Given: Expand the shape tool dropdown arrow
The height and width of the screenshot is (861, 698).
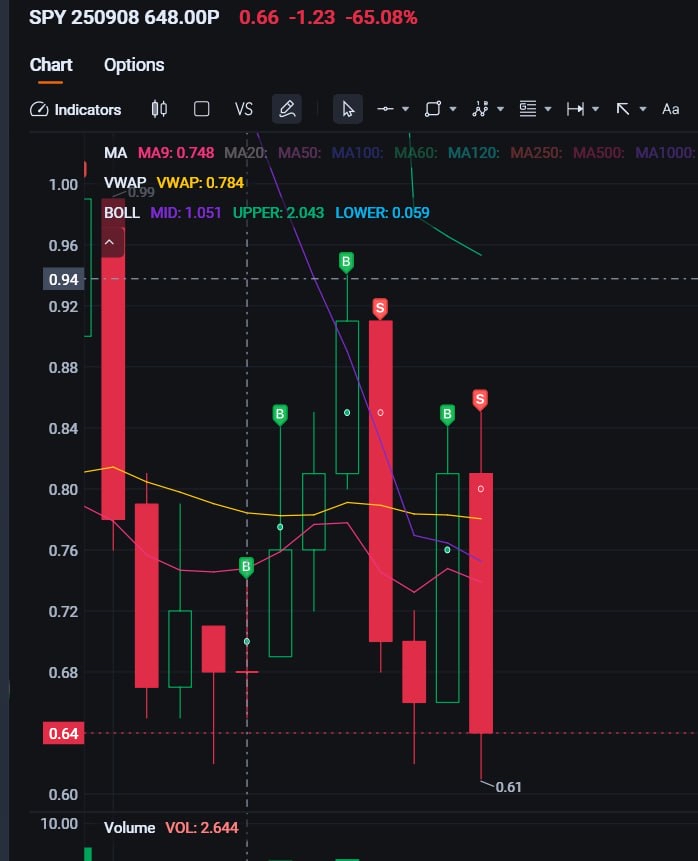Looking at the screenshot, I should pos(453,109).
